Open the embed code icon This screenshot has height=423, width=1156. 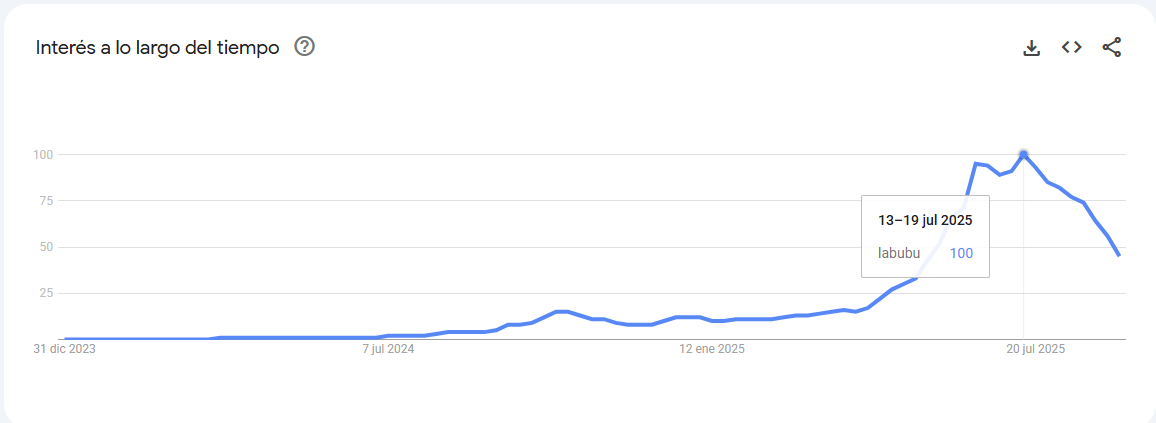click(x=1071, y=47)
